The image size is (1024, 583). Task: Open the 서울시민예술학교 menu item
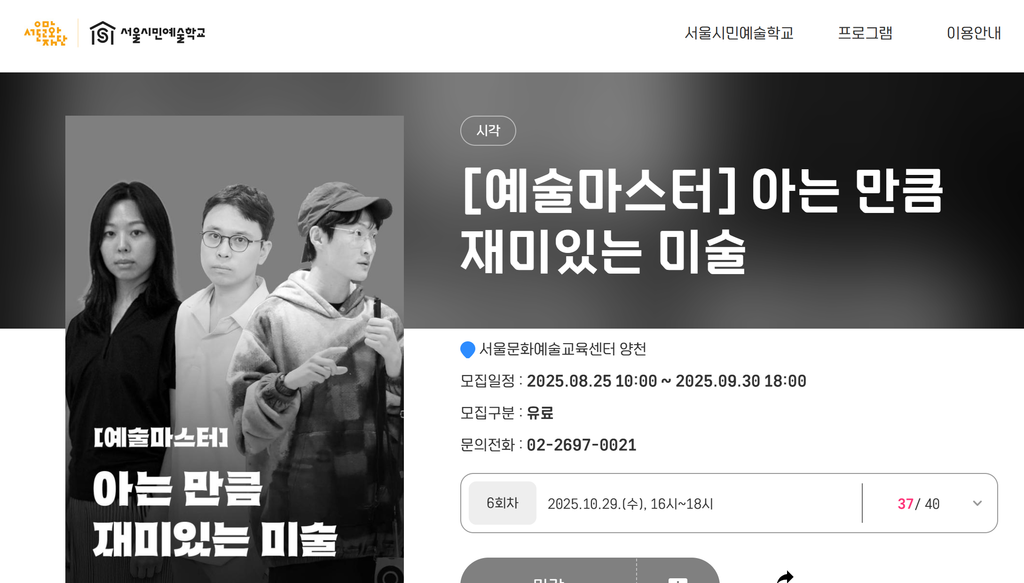739,33
